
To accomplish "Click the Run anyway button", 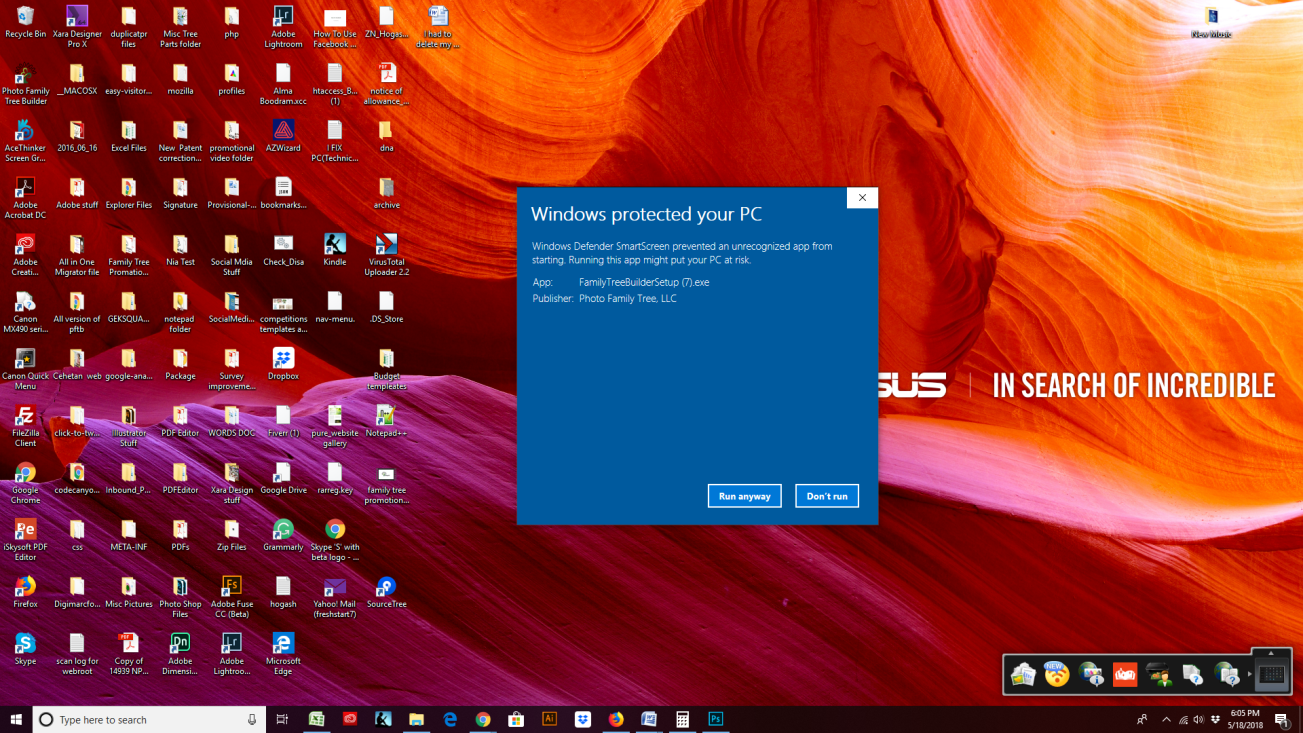I will (744, 496).
